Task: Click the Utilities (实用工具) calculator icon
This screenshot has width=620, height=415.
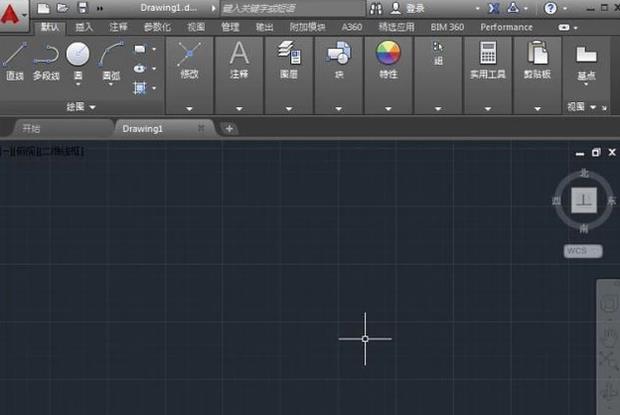Action: click(488, 58)
